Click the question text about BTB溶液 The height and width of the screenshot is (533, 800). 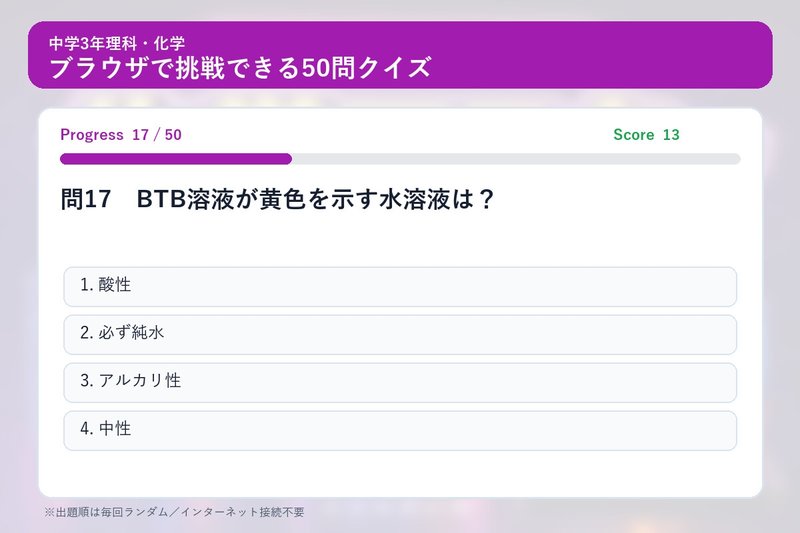(315, 199)
